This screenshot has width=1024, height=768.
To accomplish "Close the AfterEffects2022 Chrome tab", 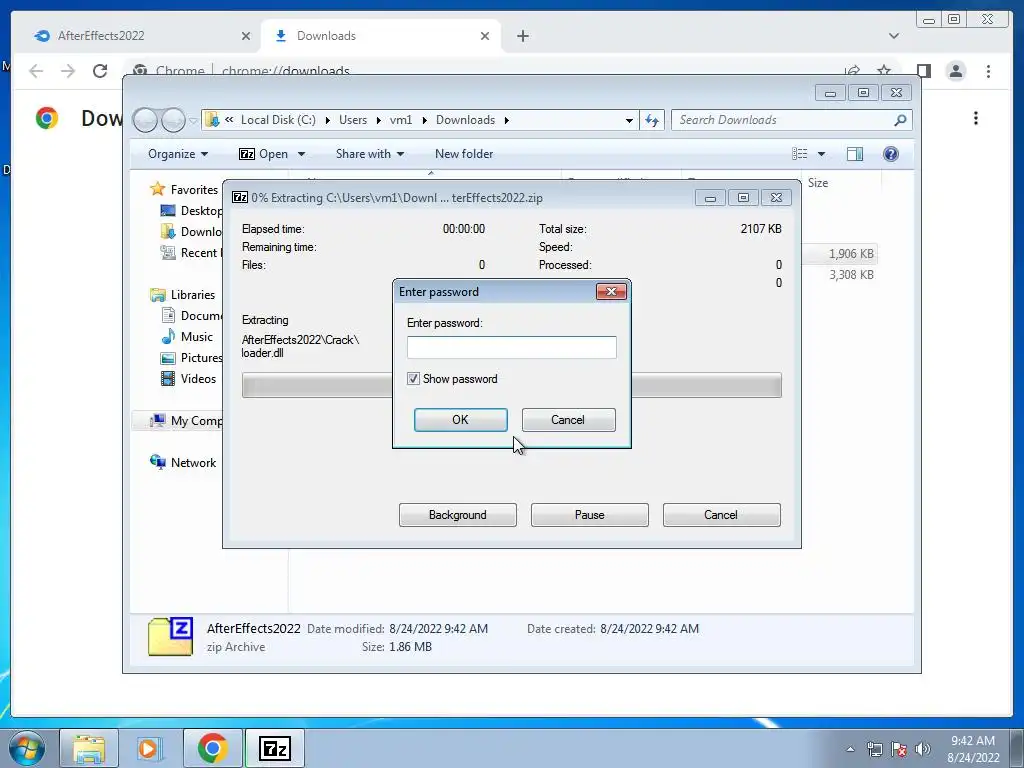I will tap(246, 36).
